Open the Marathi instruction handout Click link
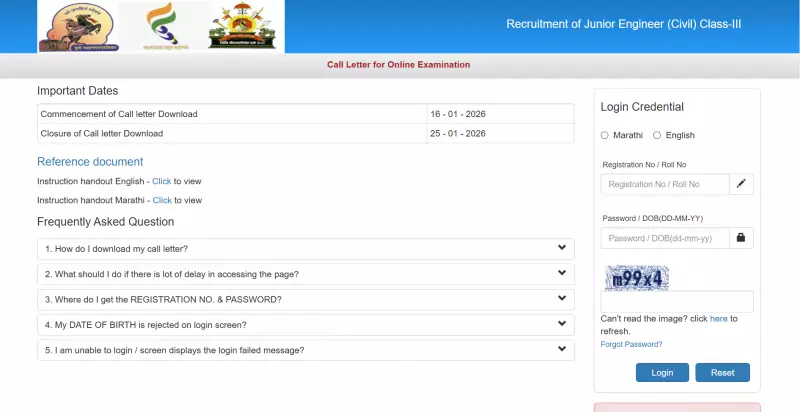This screenshot has width=800, height=412. click(x=161, y=200)
